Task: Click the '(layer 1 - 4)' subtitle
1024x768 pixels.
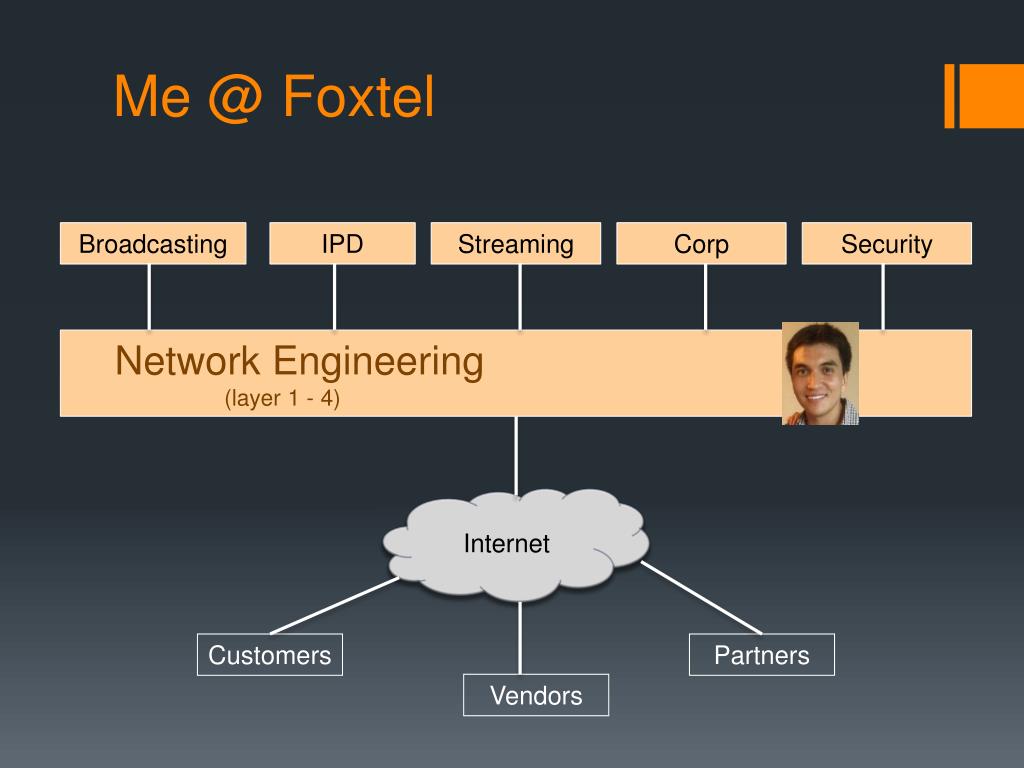Action: 282,398
